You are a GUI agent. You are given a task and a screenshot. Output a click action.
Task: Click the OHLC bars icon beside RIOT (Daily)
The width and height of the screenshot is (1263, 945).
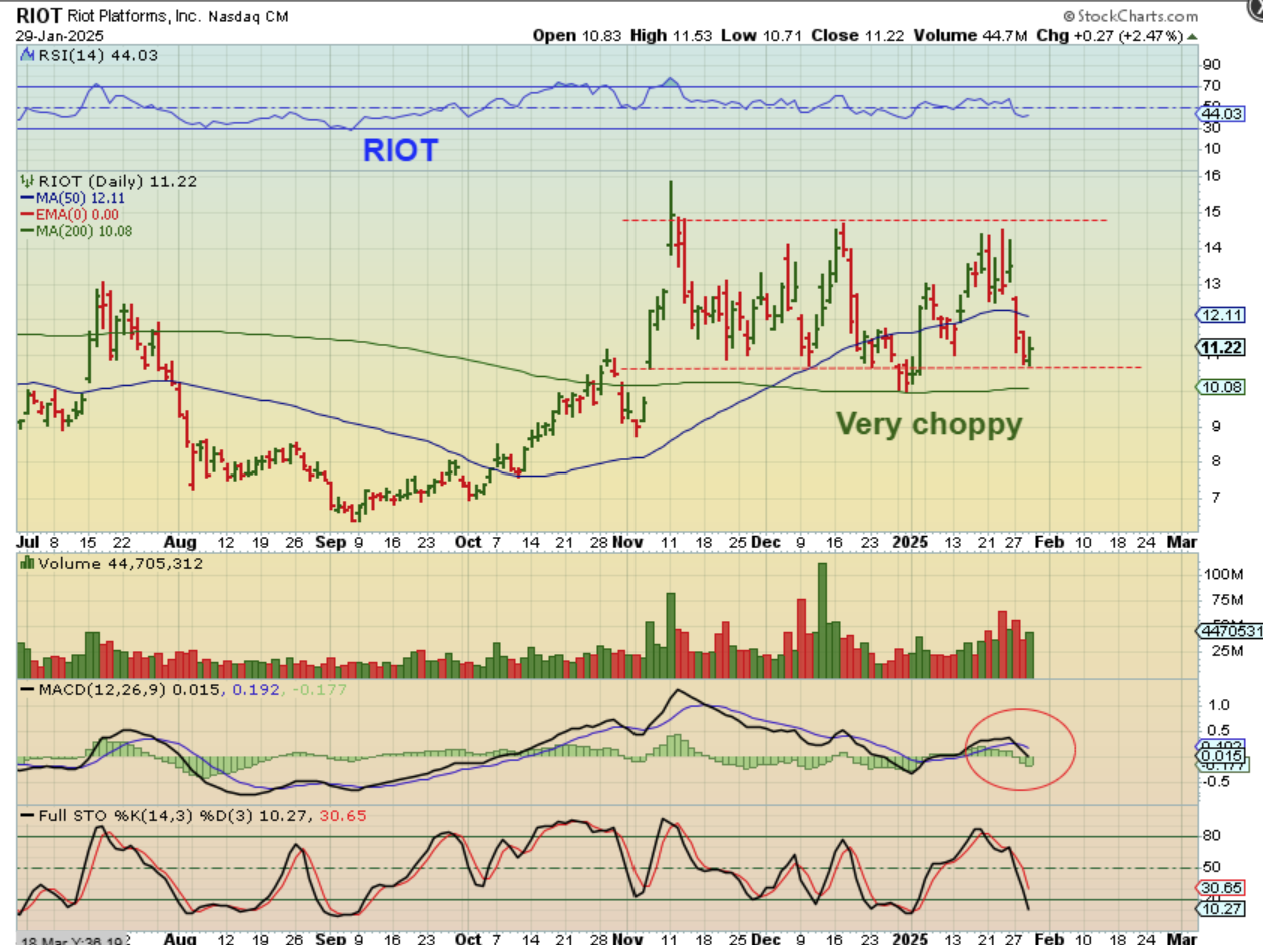click(27, 182)
